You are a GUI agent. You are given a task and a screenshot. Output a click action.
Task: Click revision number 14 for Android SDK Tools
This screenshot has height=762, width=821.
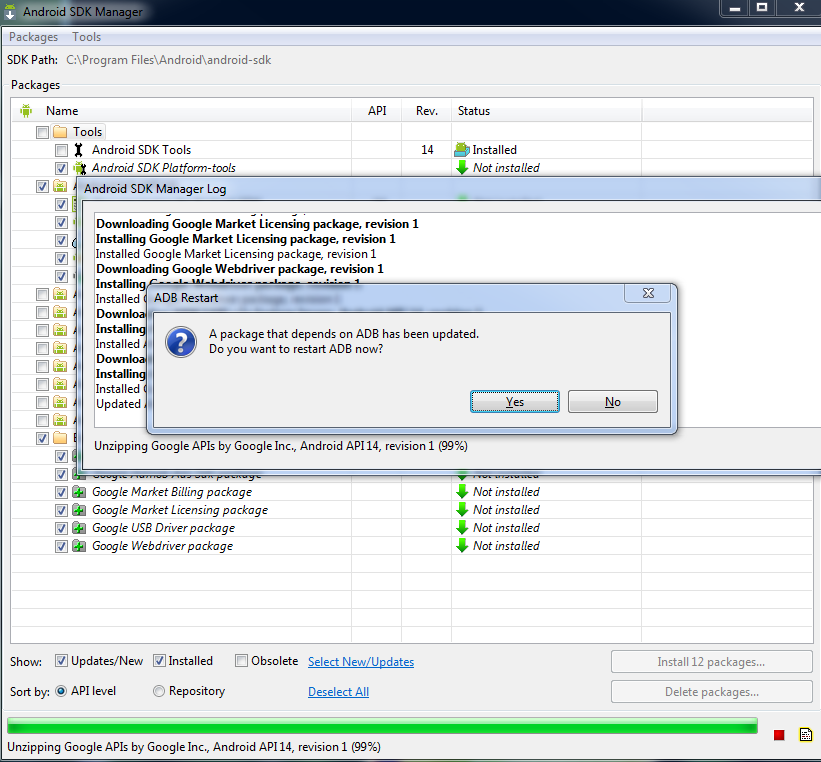[427, 150]
